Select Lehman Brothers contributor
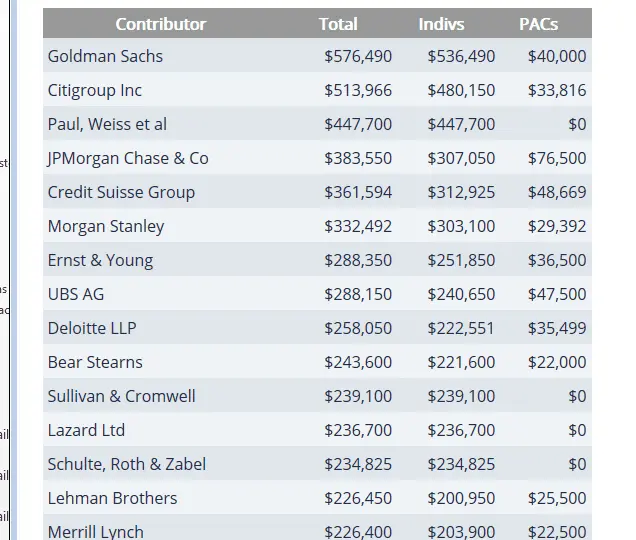This screenshot has width=636, height=540. [x=112, y=498]
